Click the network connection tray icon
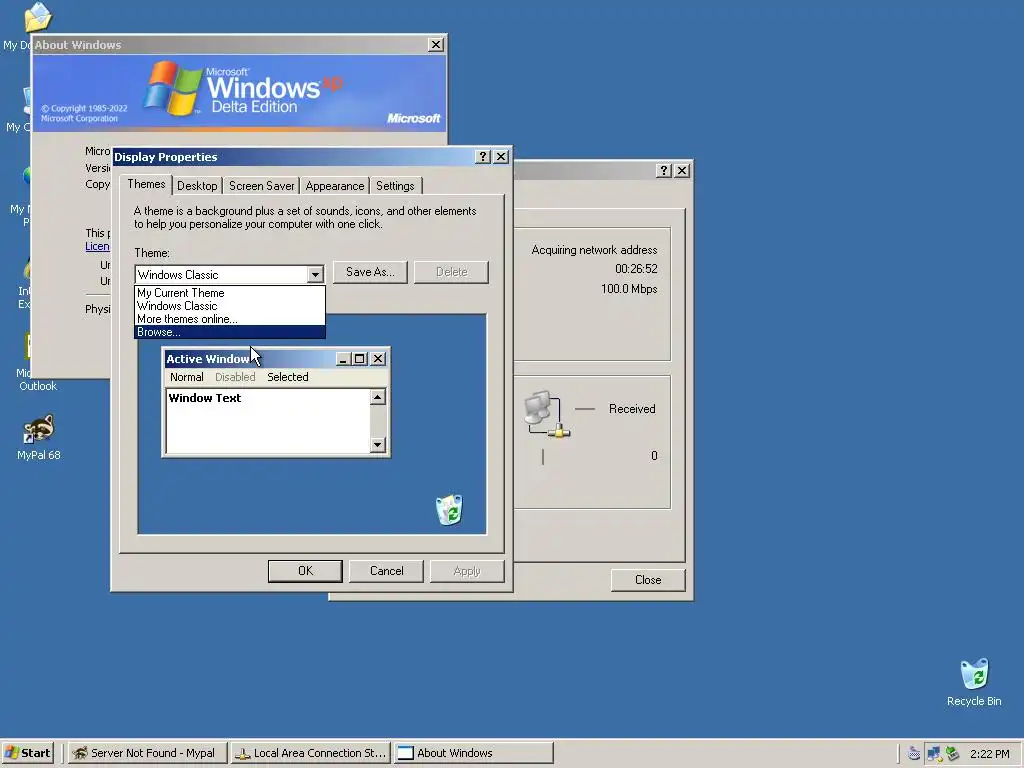This screenshot has height=768, width=1024. coord(933,754)
